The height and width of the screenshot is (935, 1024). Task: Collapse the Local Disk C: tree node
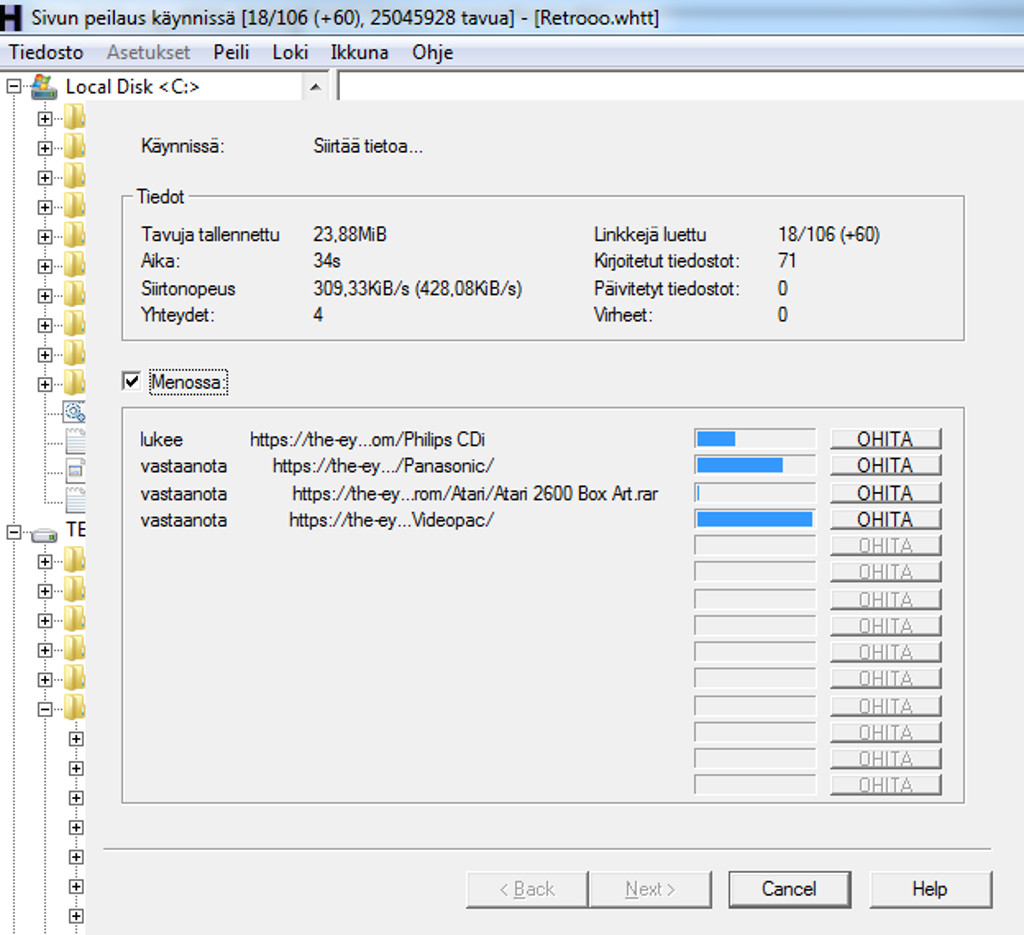click(14, 86)
